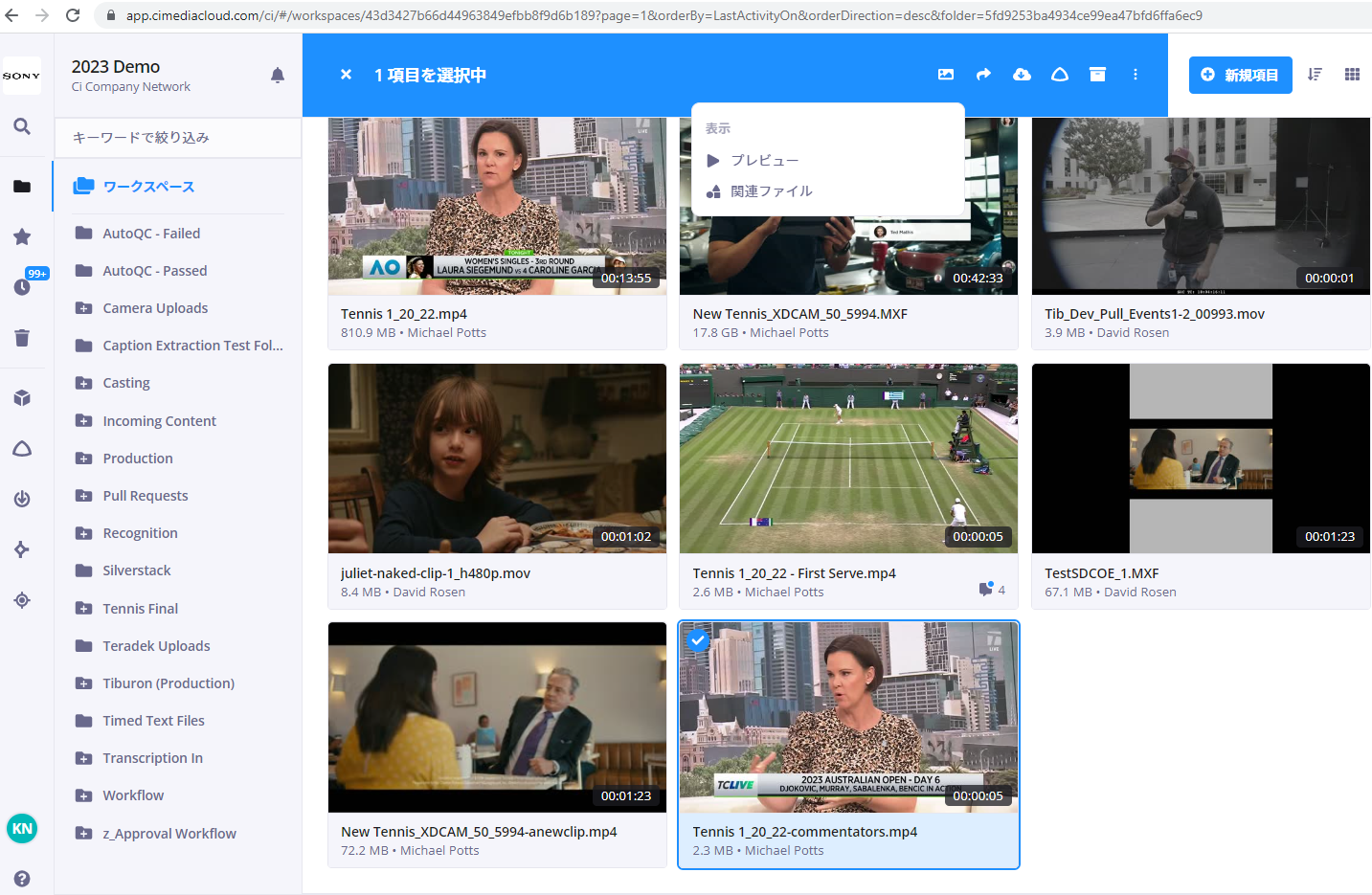Click the cloud download icon in selection bar
Image resolution: width=1372 pixels, height=895 pixels.
click(1022, 75)
